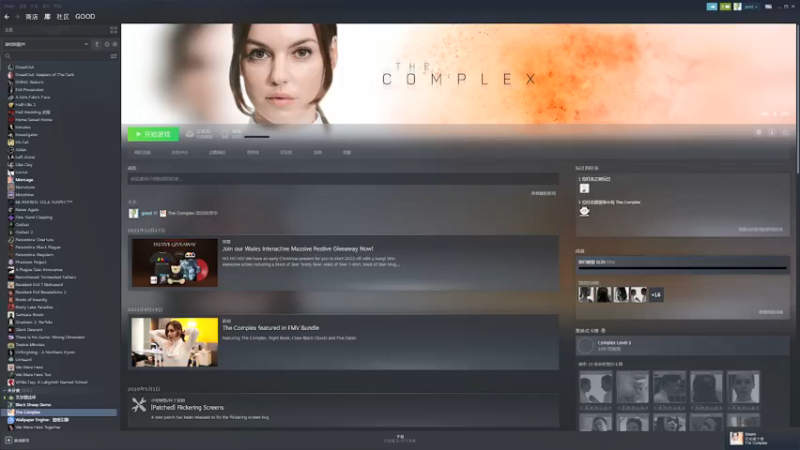Click the sort arrow button beside the filter dropdown
The width and height of the screenshot is (800, 450).
[x=97, y=44]
